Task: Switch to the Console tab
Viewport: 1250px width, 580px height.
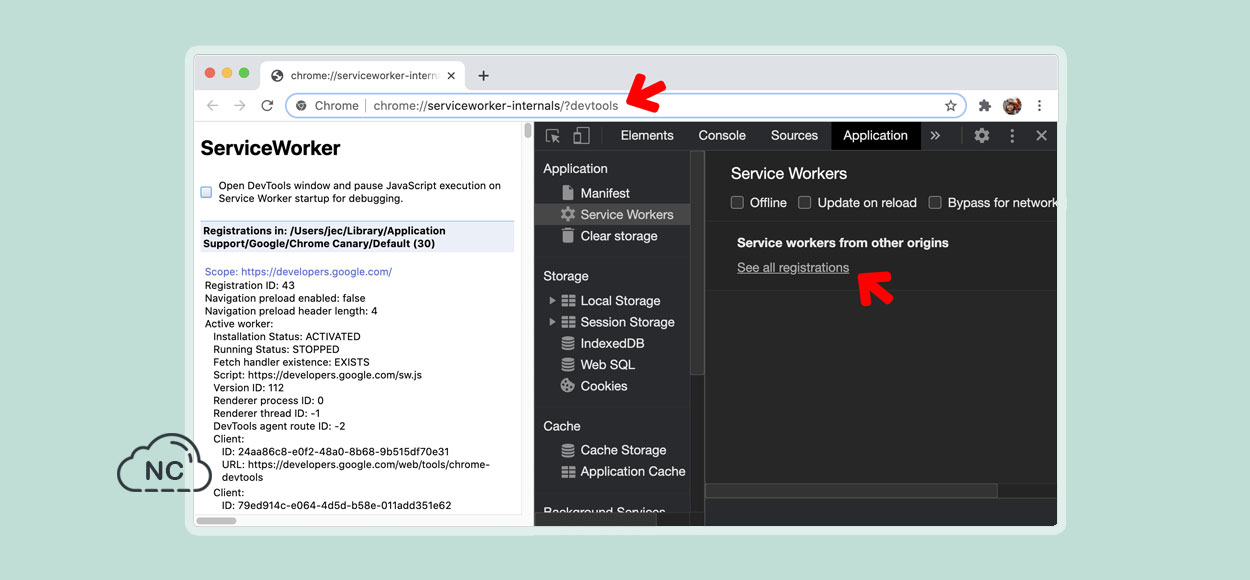Action: (x=722, y=136)
